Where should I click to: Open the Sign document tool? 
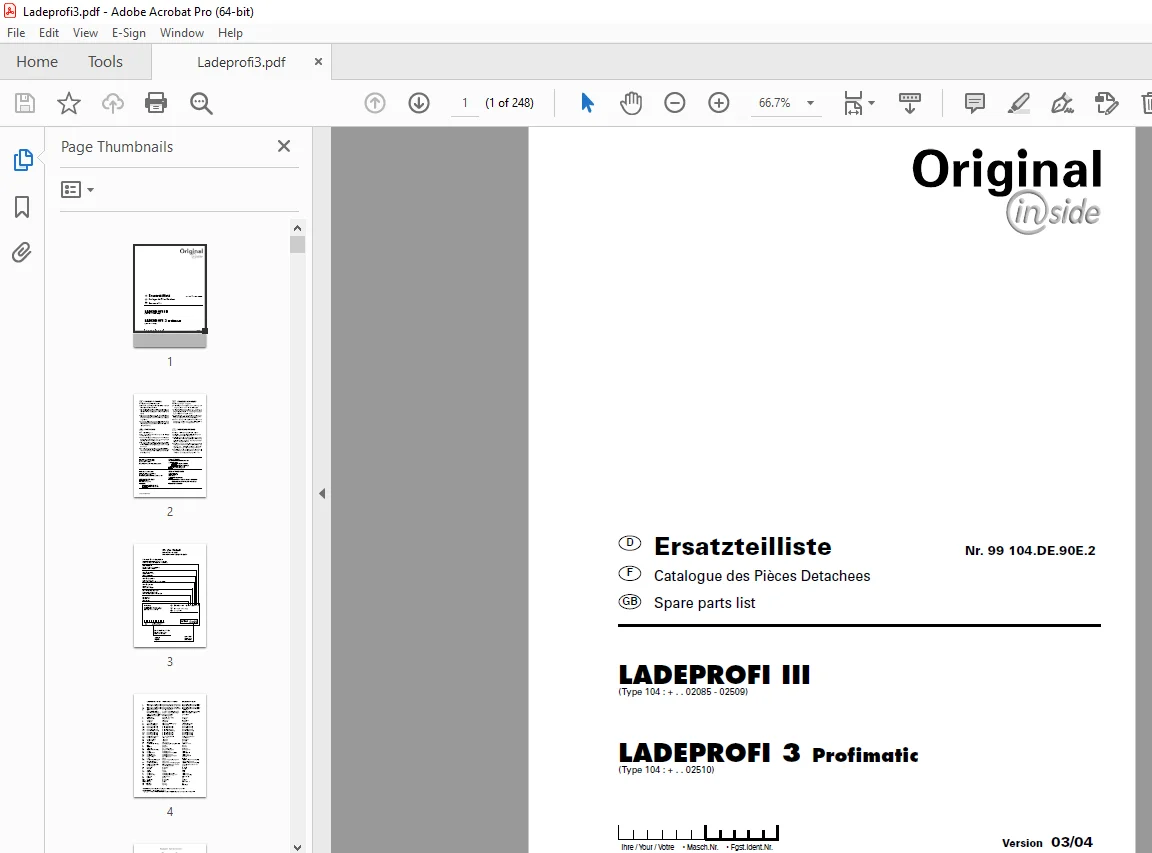coord(1062,103)
